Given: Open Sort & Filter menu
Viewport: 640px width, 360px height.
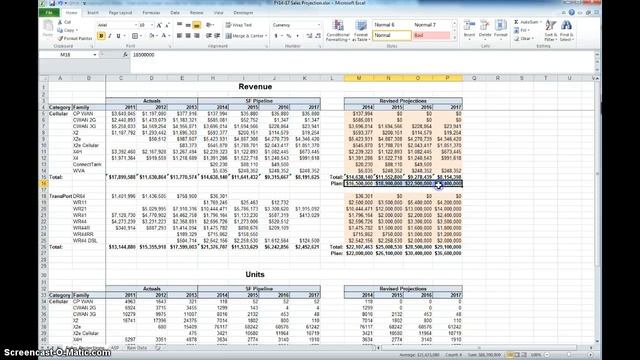Looking at the screenshot, I should pos(551,30).
